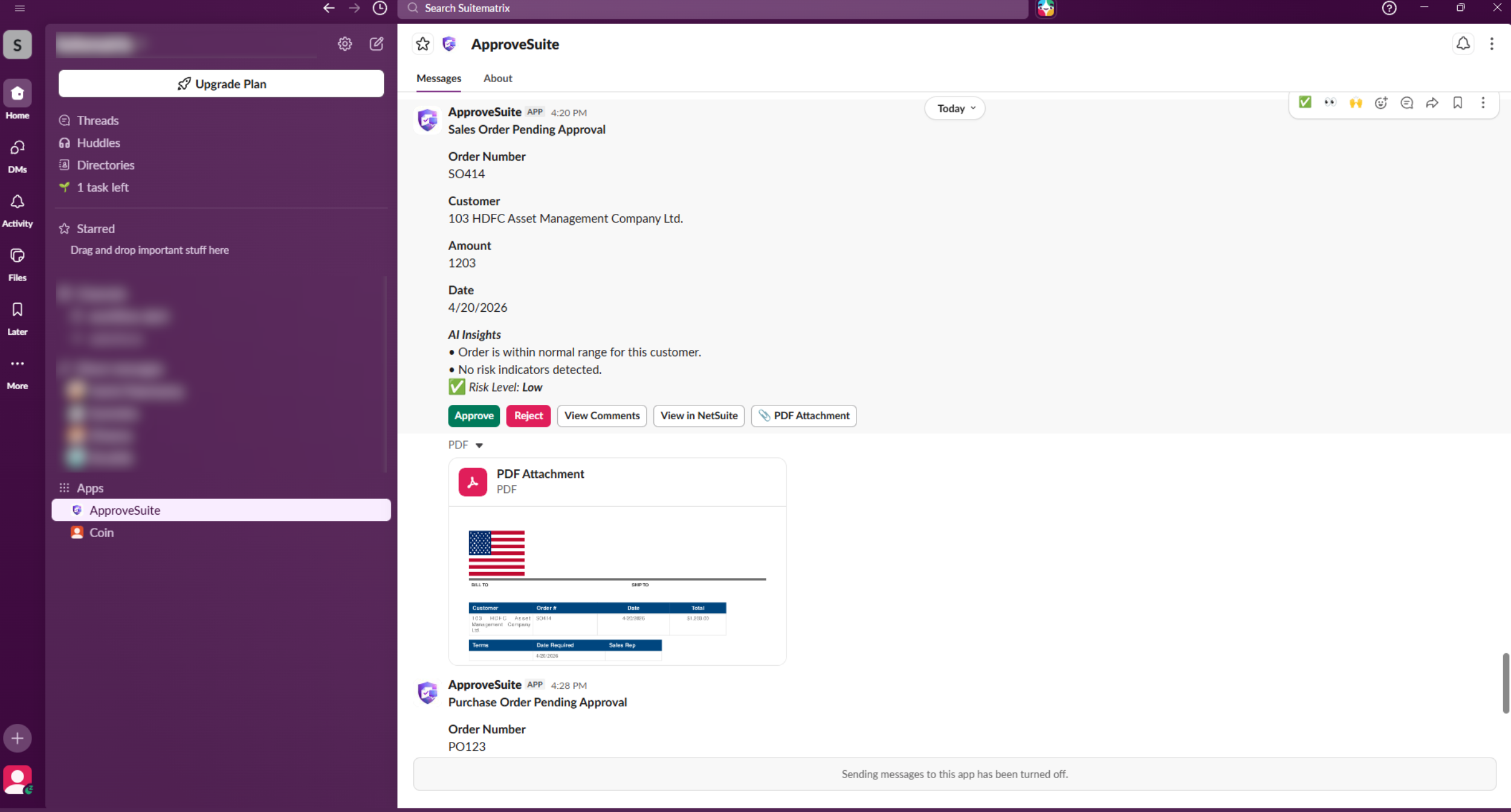React with the green check mark emoji
This screenshot has width=1511, height=812.
(1305, 103)
